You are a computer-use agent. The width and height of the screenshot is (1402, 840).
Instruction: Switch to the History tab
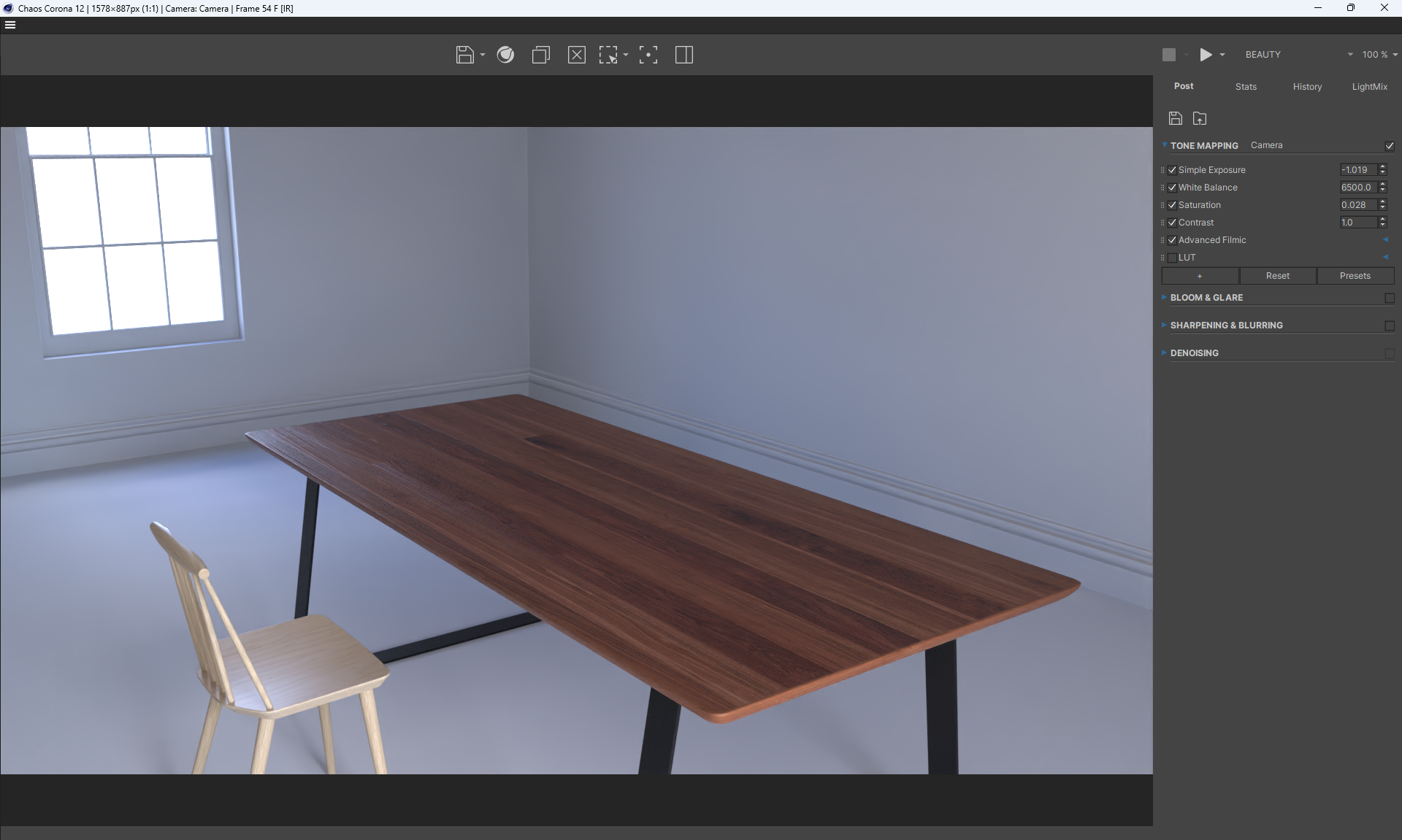pos(1307,87)
